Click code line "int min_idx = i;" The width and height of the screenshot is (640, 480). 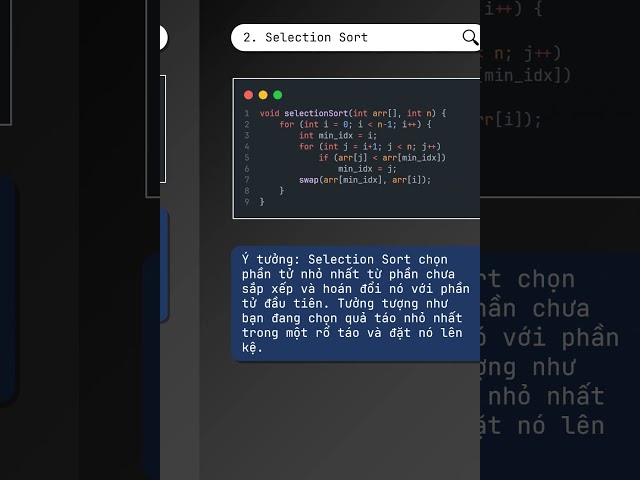(338, 135)
